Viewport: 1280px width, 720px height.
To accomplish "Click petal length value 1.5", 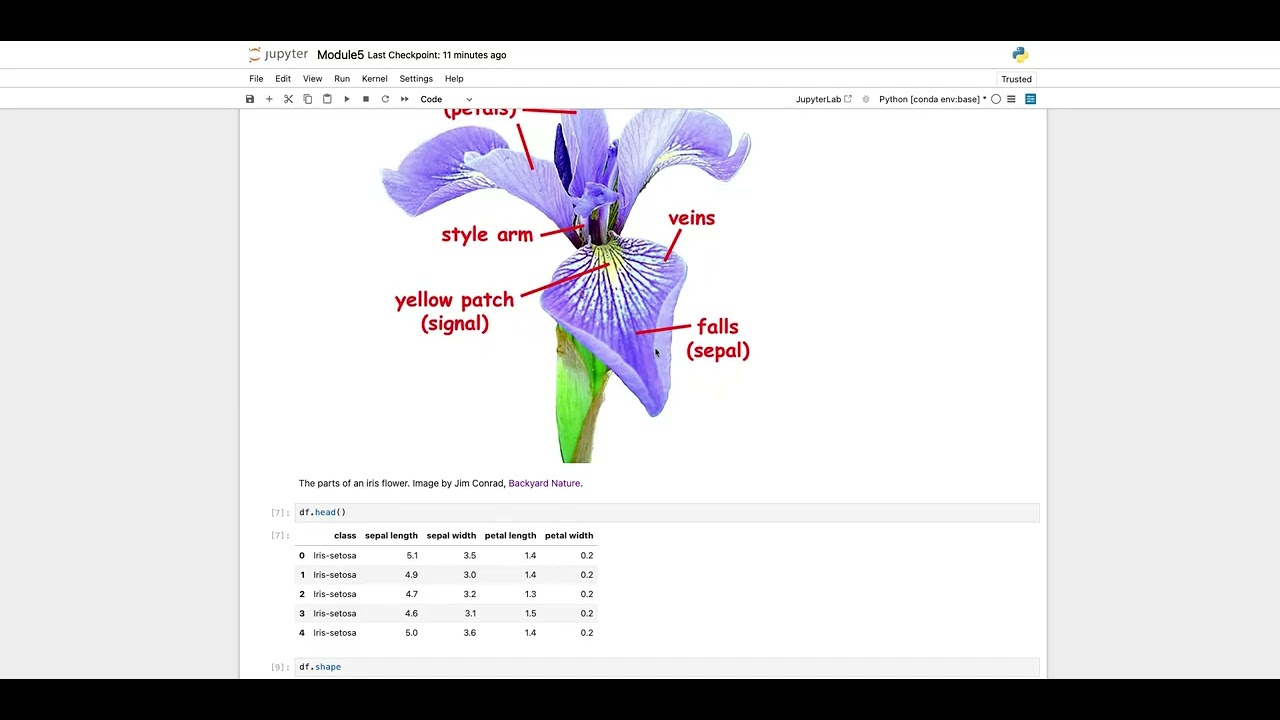I will pos(530,613).
